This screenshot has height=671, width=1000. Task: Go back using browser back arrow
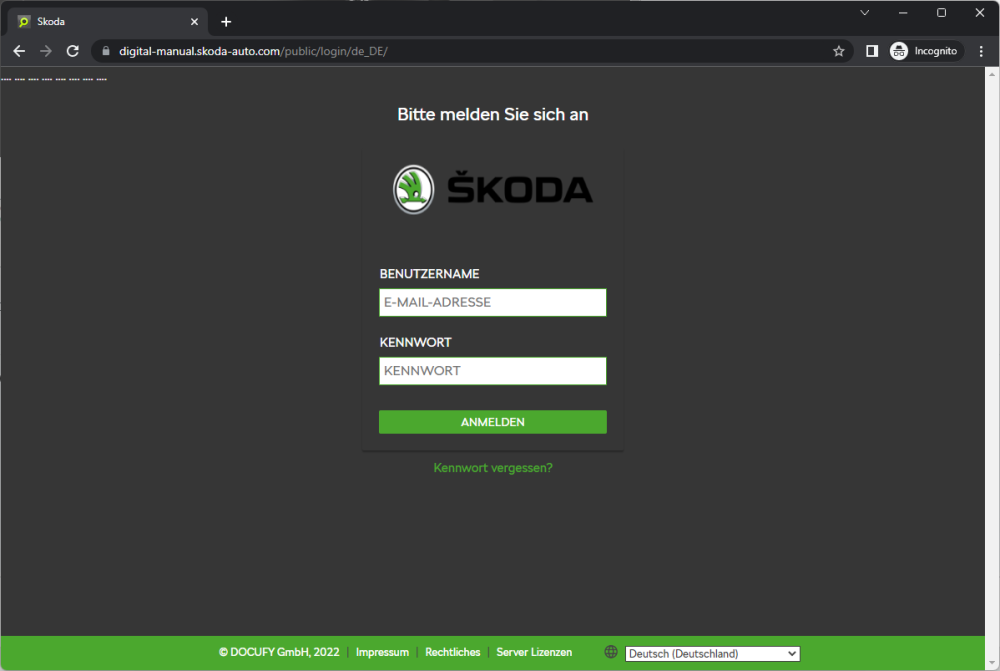19,51
